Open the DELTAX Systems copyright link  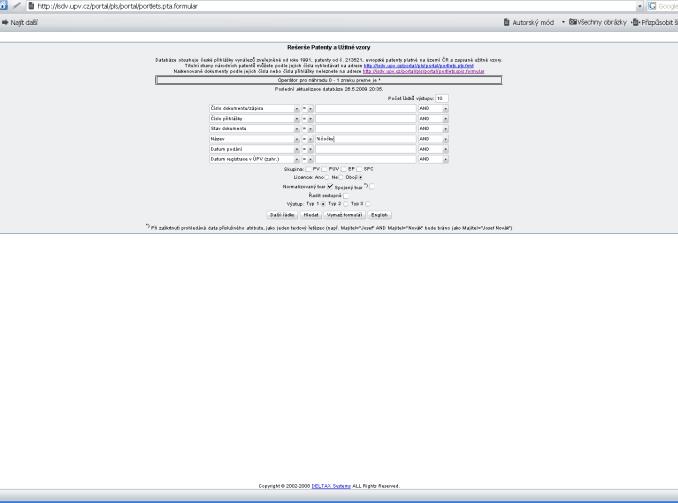pyautogui.click(x=331, y=486)
